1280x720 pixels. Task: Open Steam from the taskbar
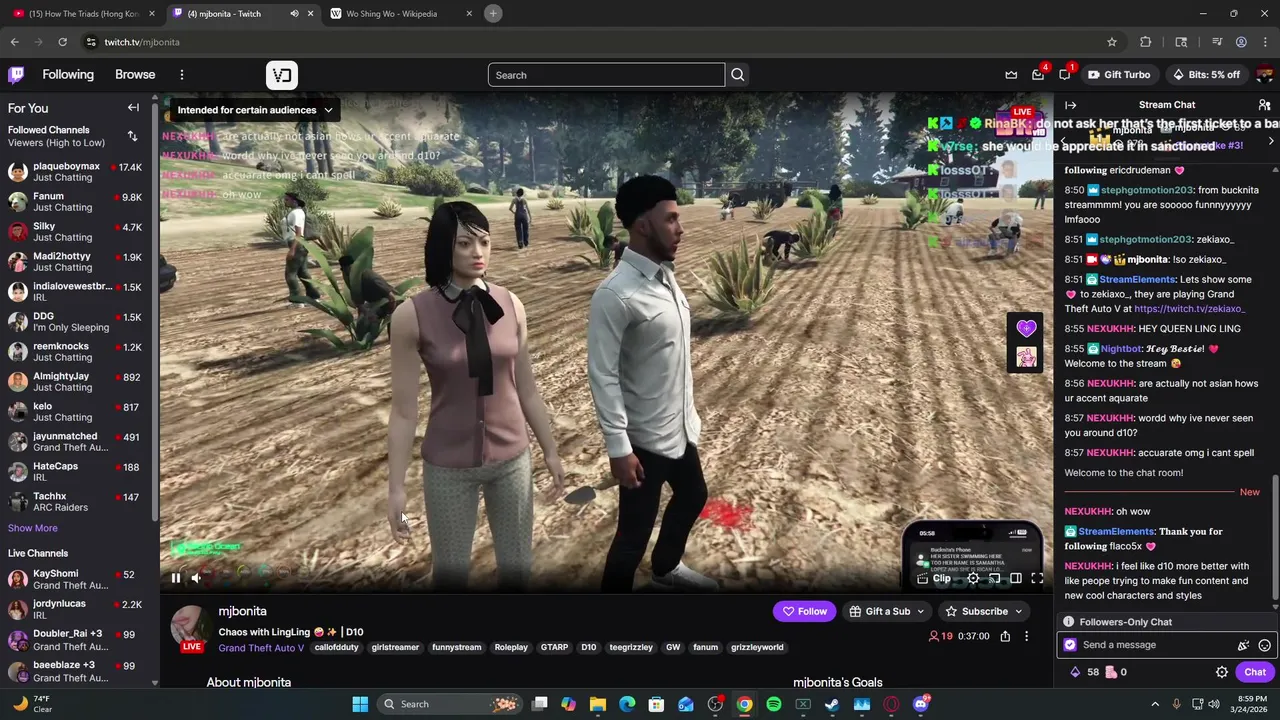click(x=832, y=704)
